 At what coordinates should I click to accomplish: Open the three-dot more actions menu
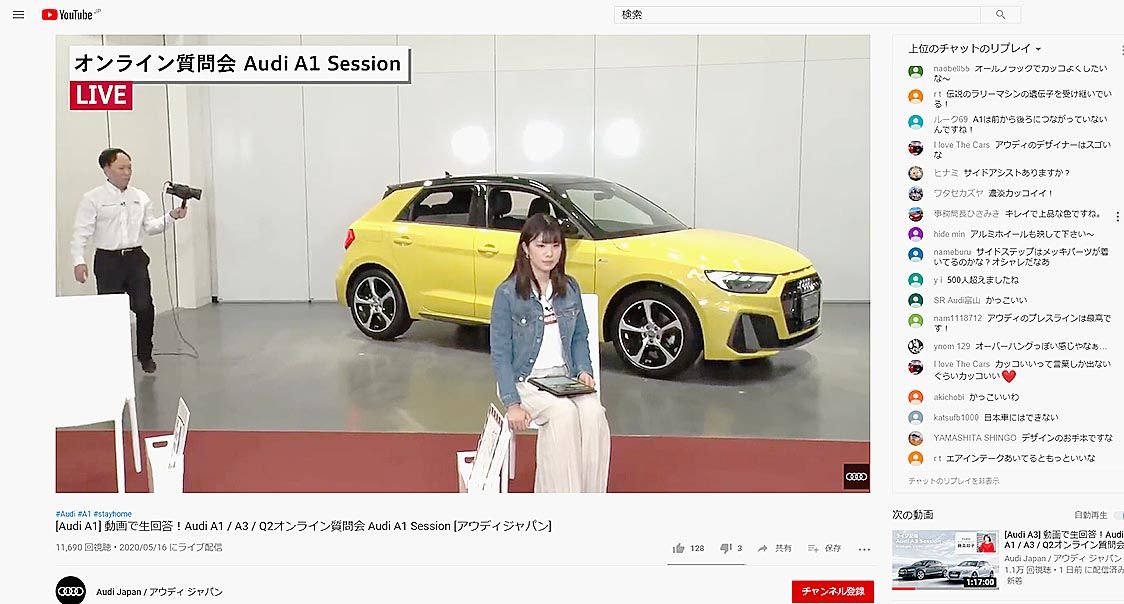coord(865,549)
